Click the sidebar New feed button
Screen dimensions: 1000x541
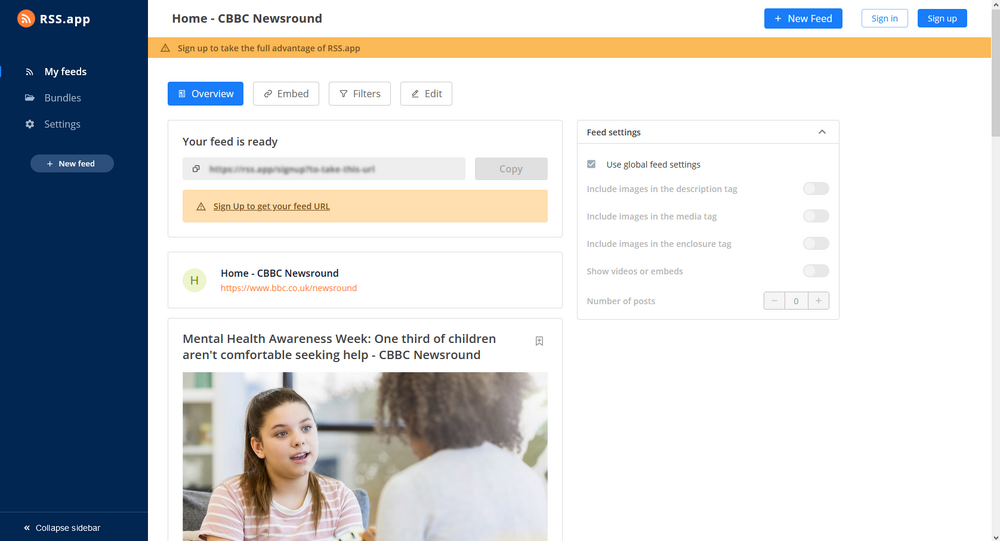point(72,163)
